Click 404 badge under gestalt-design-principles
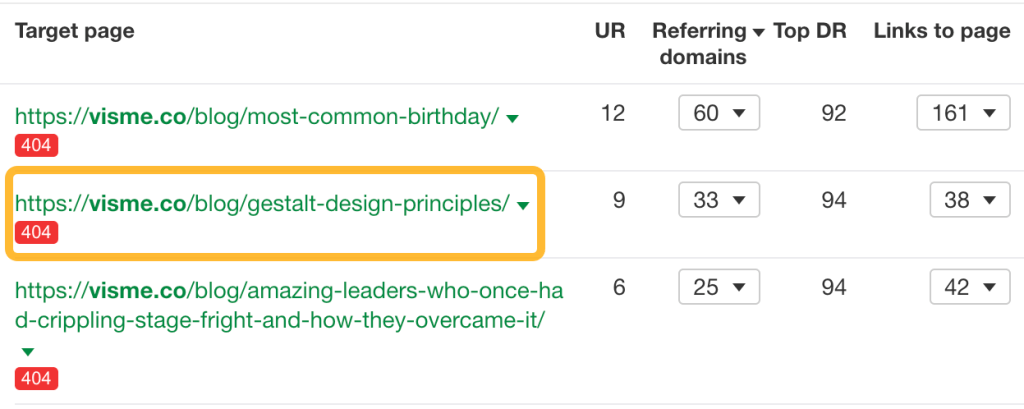Screen dimensions: 1024x409 pyautogui.click(x=36, y=232)
